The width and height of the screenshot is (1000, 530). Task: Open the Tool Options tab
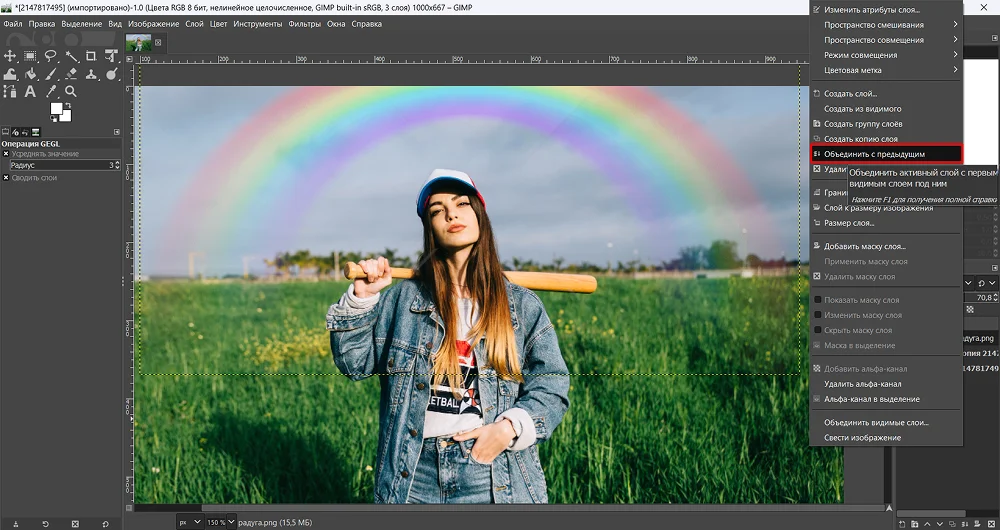[x=6, y=132]
